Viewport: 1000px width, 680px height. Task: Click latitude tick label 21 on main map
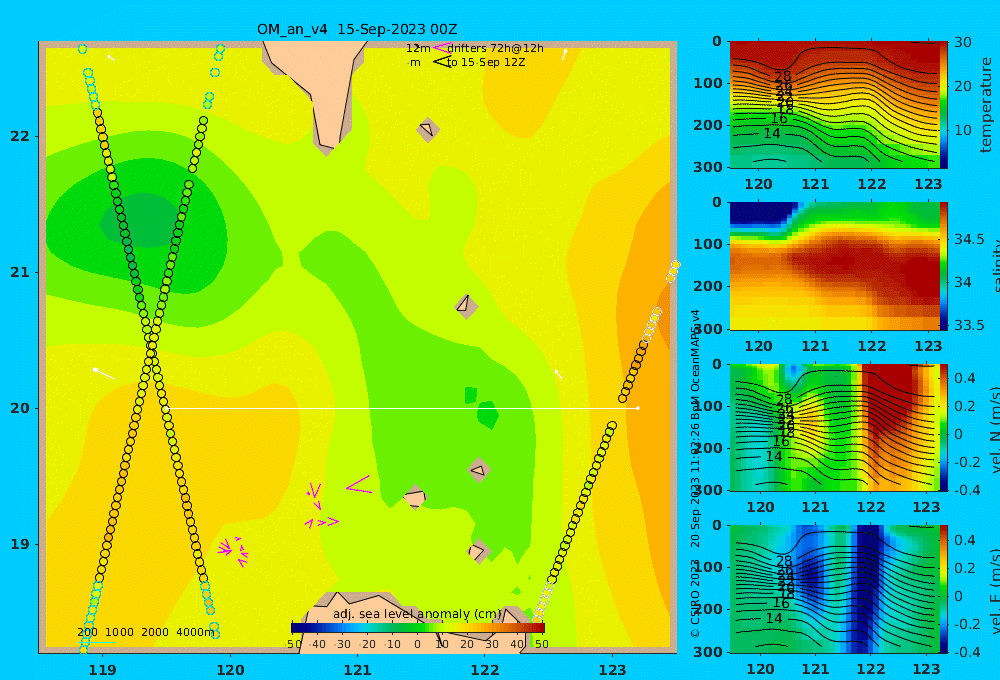(20, 272)
